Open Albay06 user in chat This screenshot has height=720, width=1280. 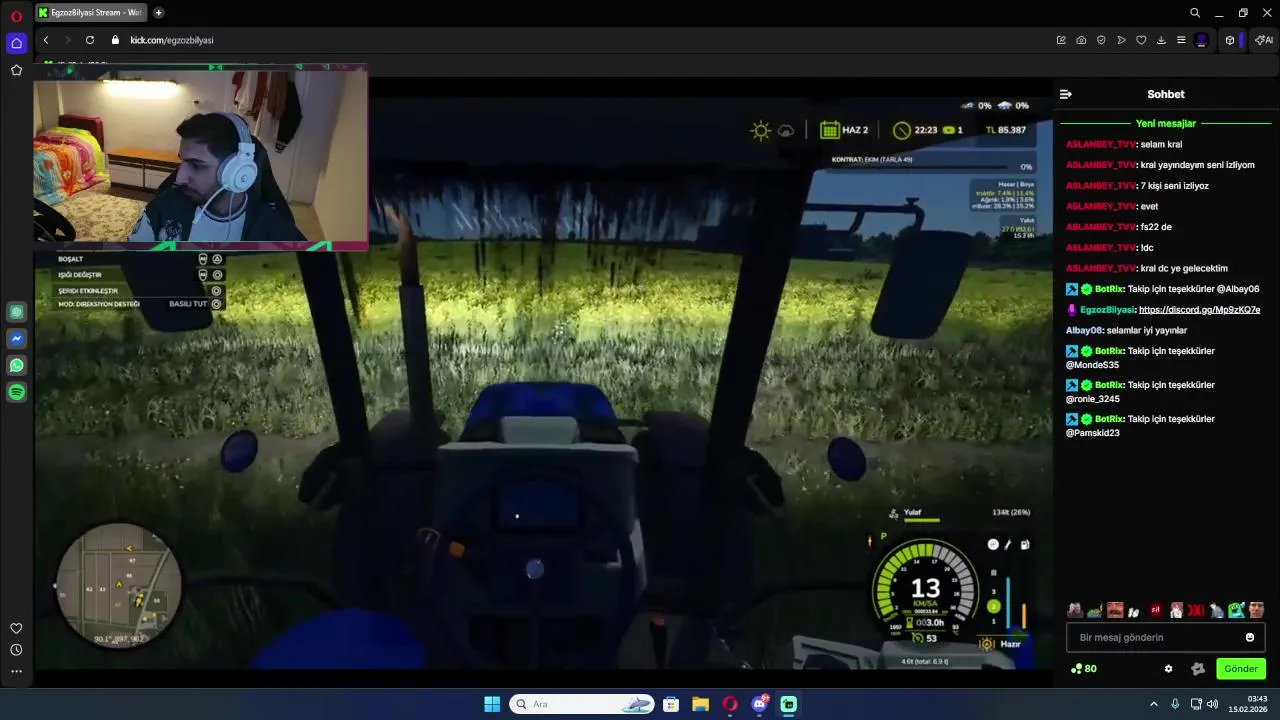(1084, 331)
